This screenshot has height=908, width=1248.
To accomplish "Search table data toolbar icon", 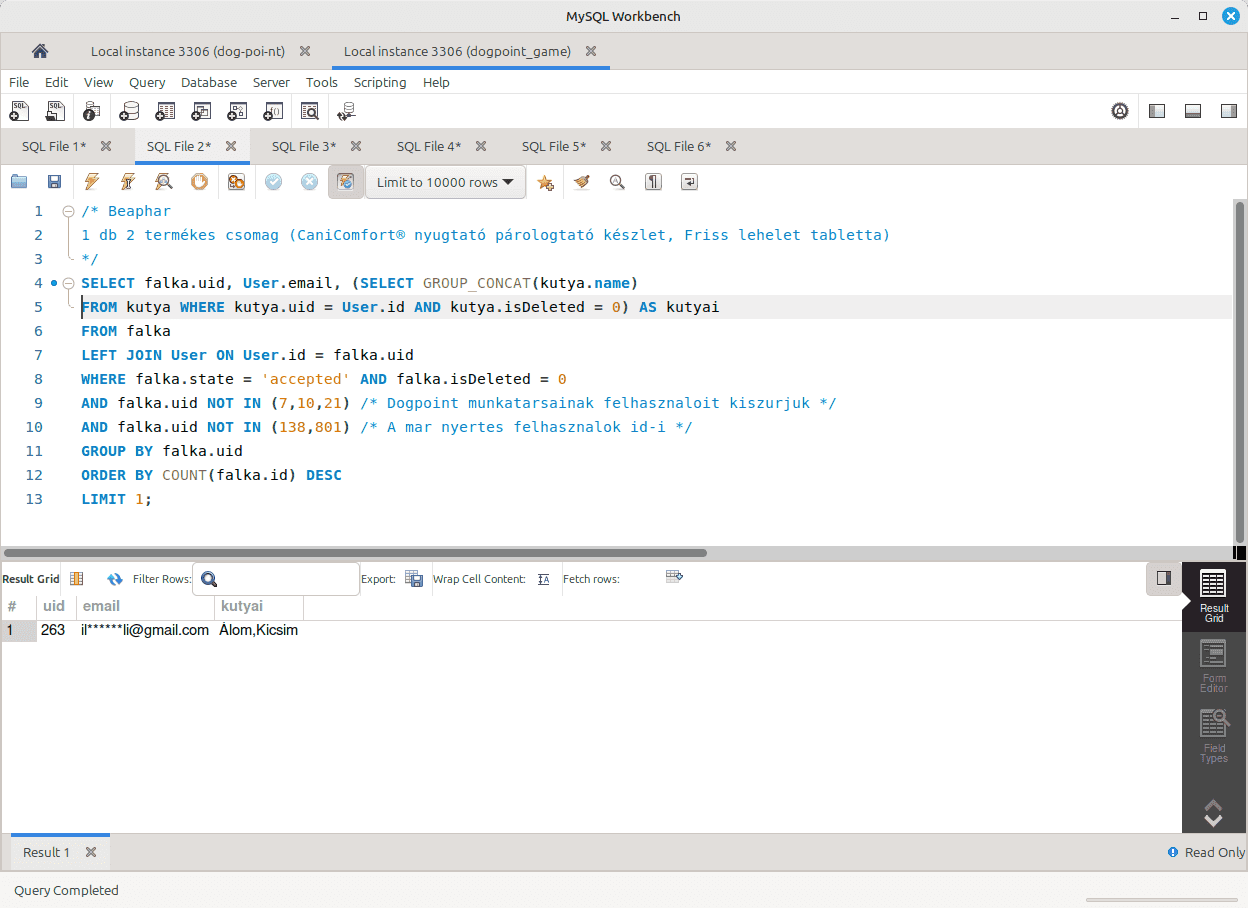I will tap(310, 111).
